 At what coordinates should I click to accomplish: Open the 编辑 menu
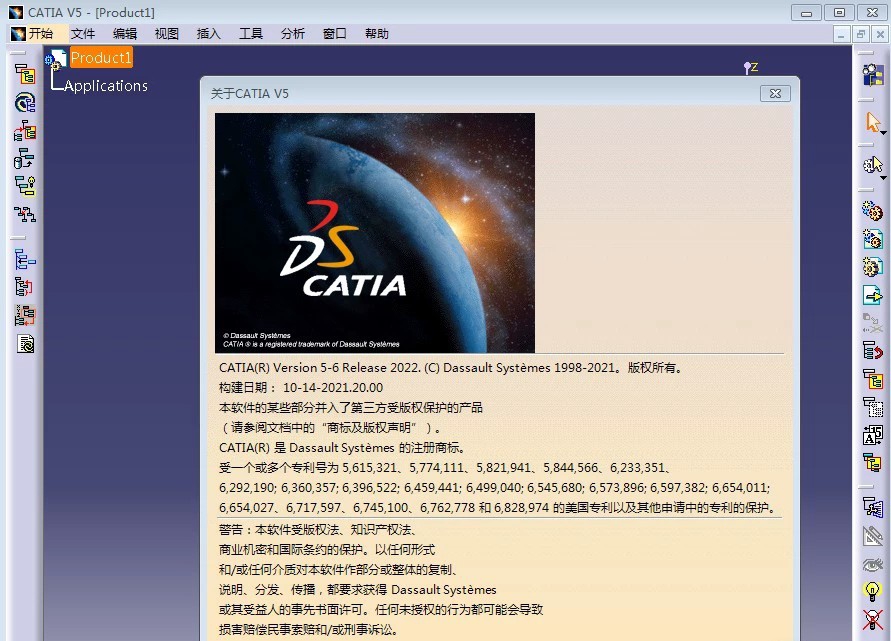click(125, 34)
